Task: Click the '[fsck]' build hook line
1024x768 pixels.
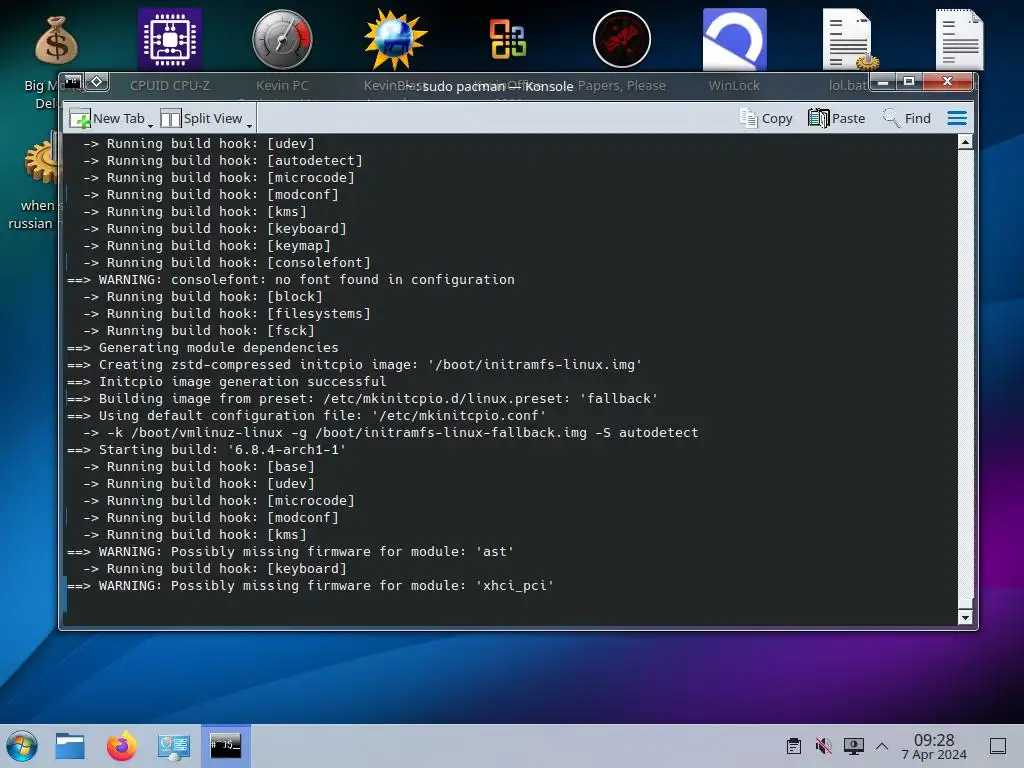Action: pyautogui.click(x=199, y=330)
